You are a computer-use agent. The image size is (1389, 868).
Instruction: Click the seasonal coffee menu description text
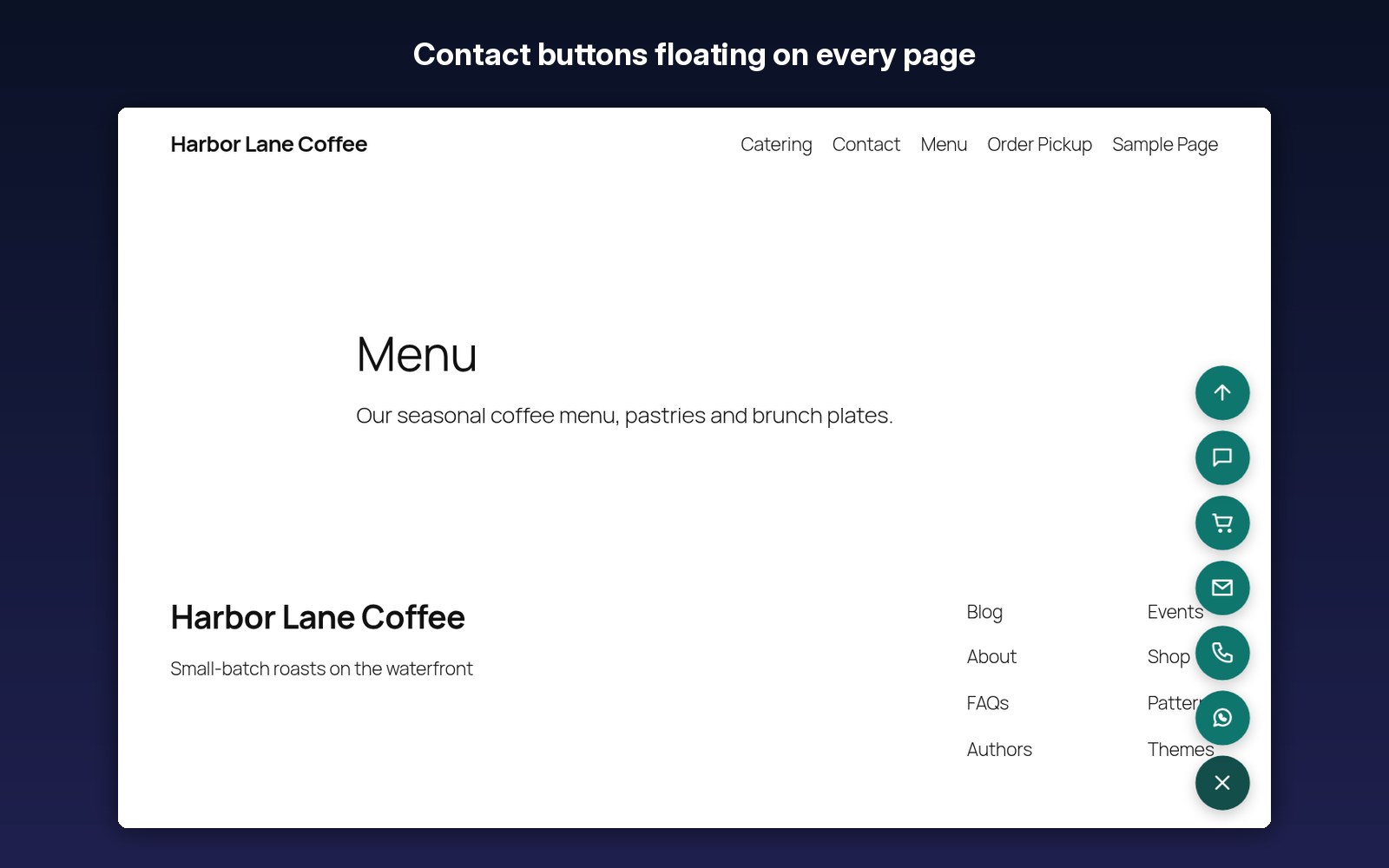tap(624, 416)
